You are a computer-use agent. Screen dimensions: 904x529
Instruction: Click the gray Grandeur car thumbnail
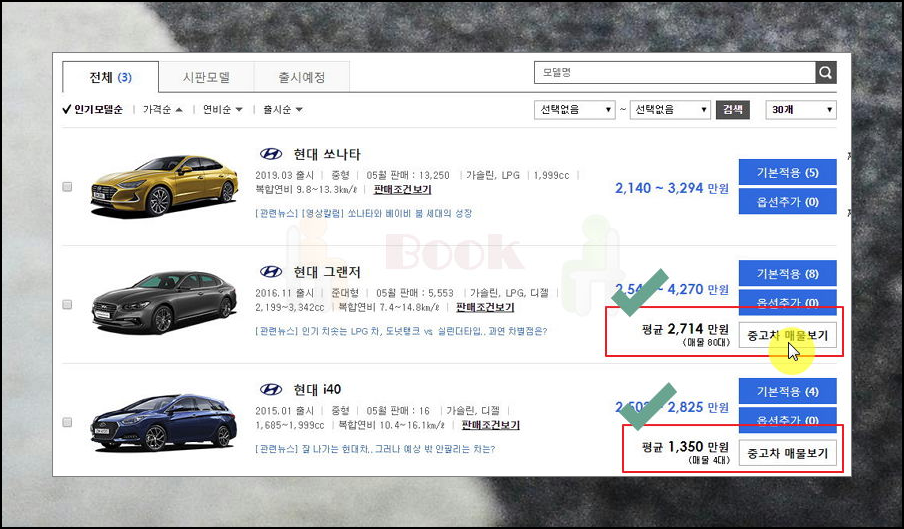(164, 303)
